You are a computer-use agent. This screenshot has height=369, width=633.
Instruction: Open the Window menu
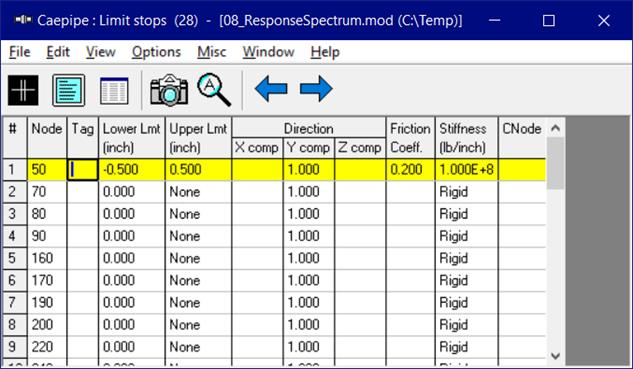tap(268, 52)
